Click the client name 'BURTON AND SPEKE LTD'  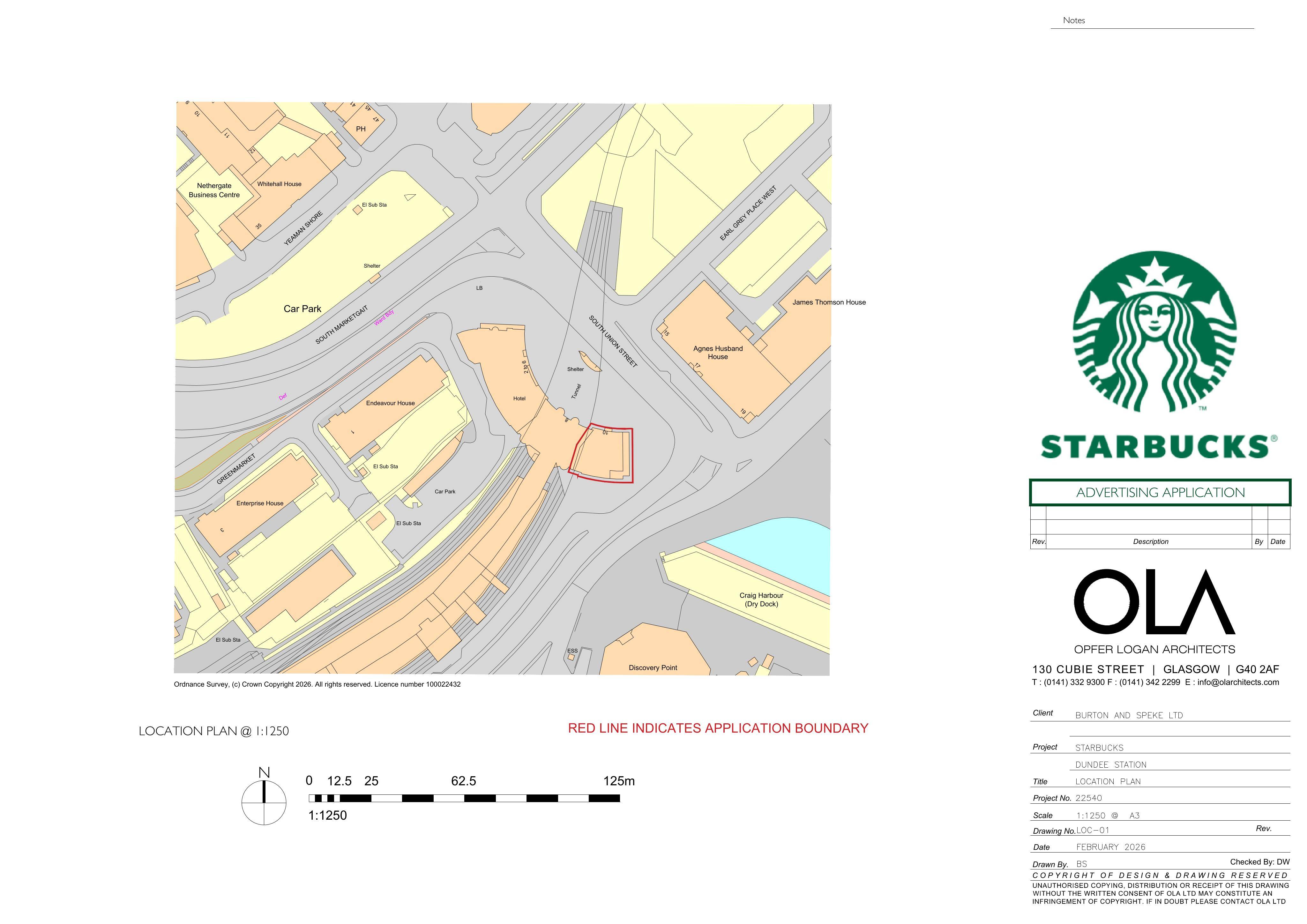[1129, 716]
